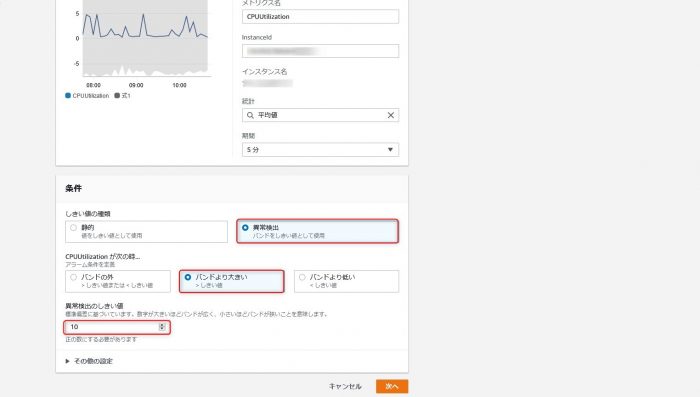Viewport: 700px width, 397px height.
Task: Focus the 異常検出のしきい値 input box
Action: click(117, 327)
